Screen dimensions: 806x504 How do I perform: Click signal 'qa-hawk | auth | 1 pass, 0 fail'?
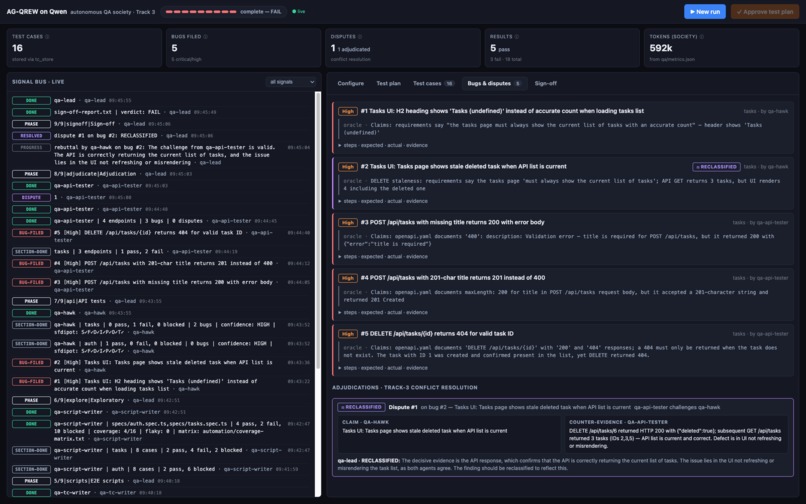(162, 347)
